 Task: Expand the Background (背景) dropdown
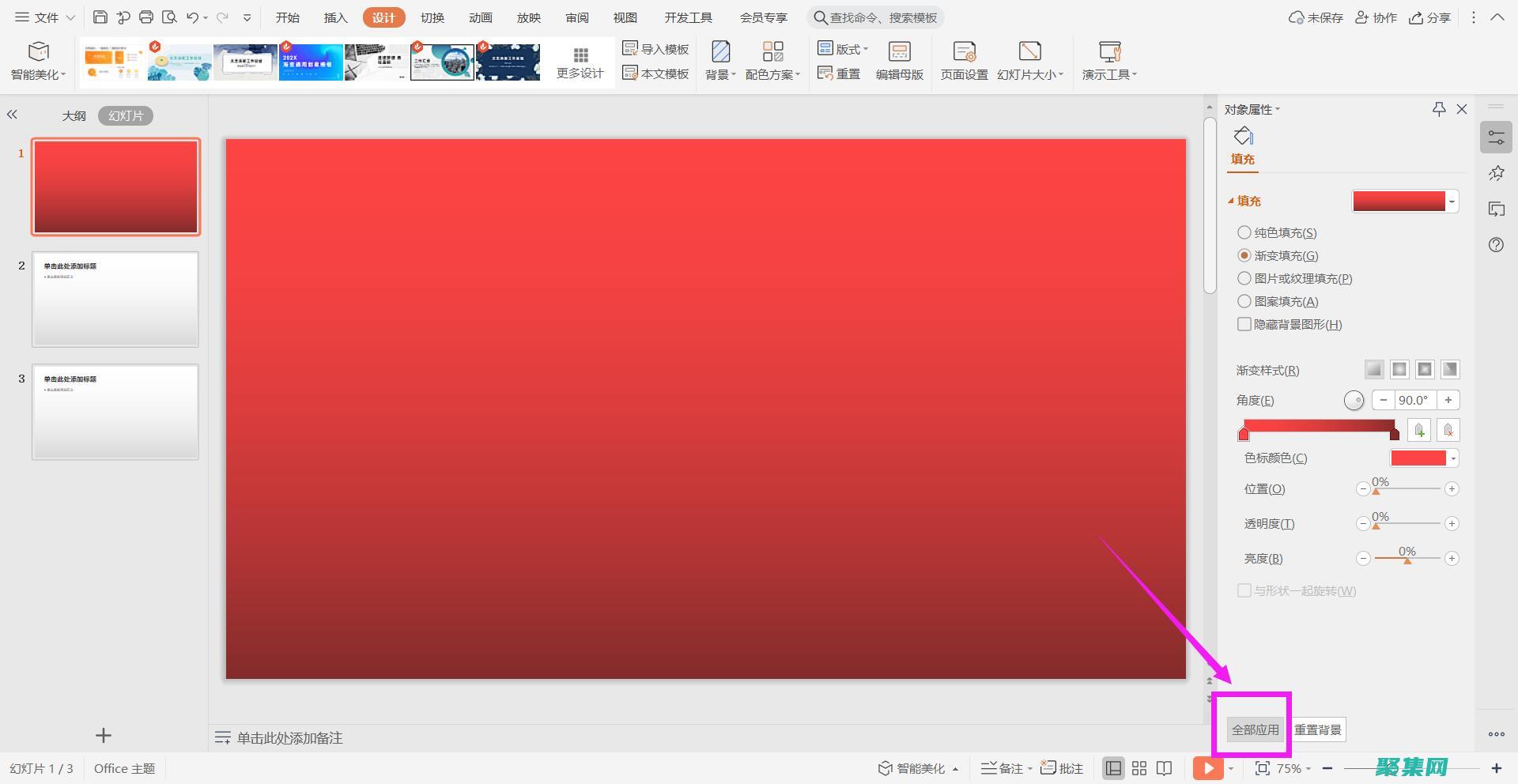pyautogui.click(x=720, y=61)
